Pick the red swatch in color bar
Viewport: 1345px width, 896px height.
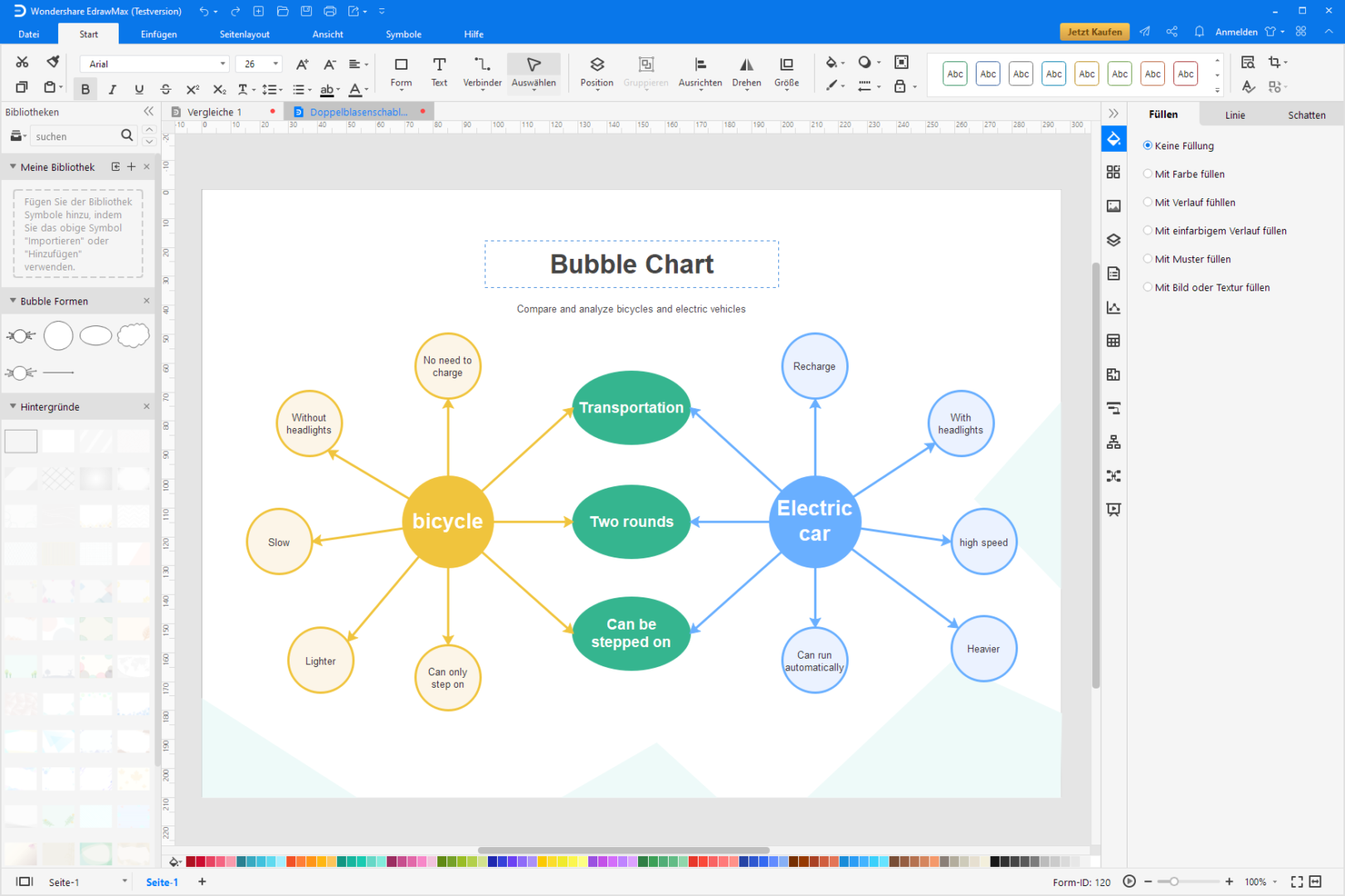pyautogui.click(x=192, y=862)
